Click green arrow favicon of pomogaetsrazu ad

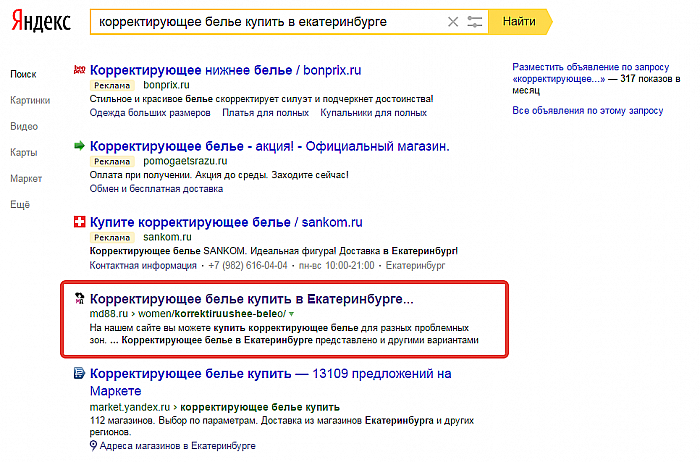(79, 146)
